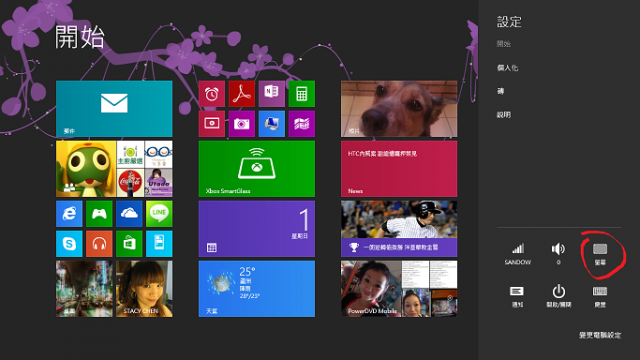This screenshot has height=360, width=640.
Task: Open the Sports tile with trophy icon
Action: coord(399,229)
